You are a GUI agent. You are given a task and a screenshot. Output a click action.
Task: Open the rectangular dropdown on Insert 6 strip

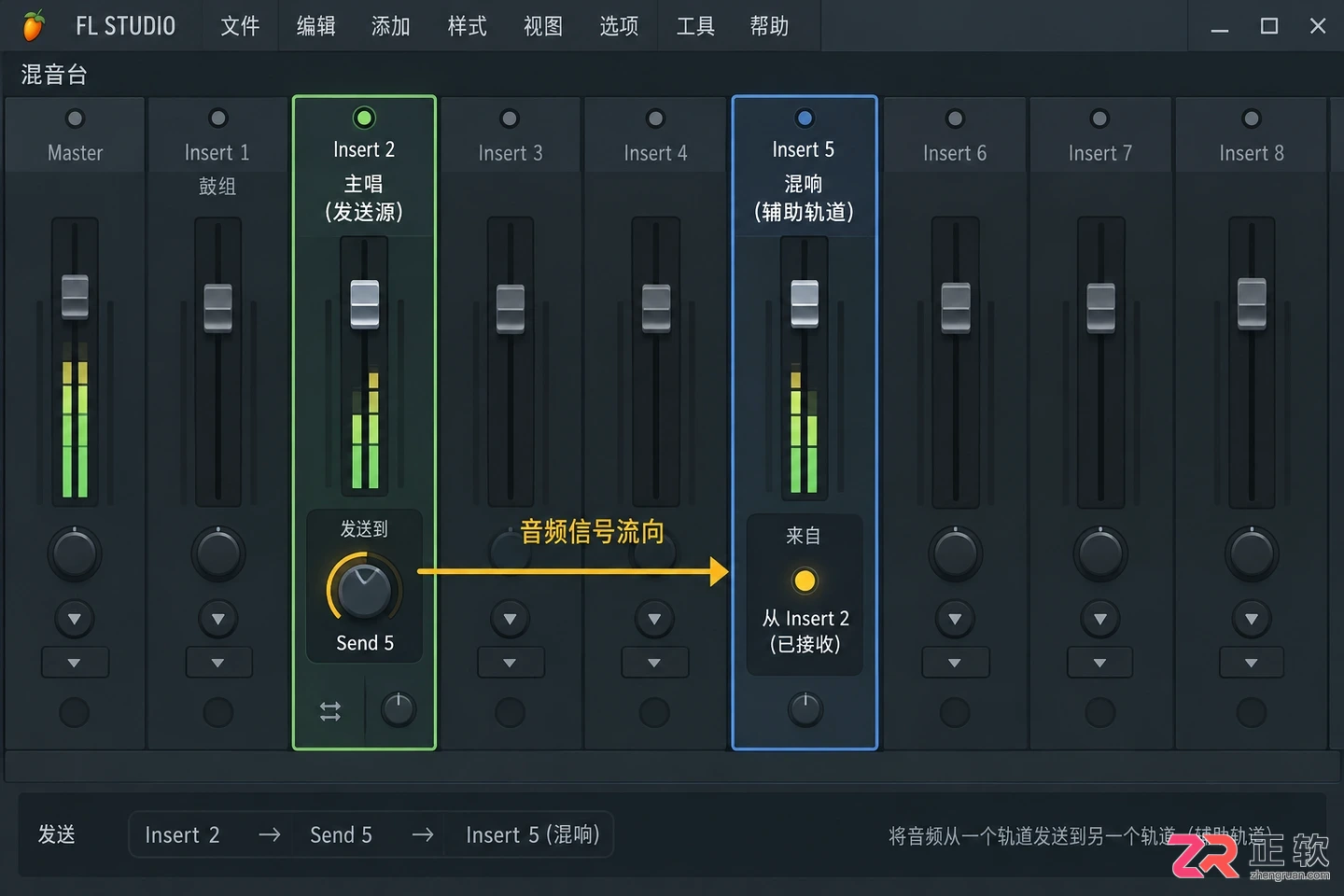tap(955, 663)
